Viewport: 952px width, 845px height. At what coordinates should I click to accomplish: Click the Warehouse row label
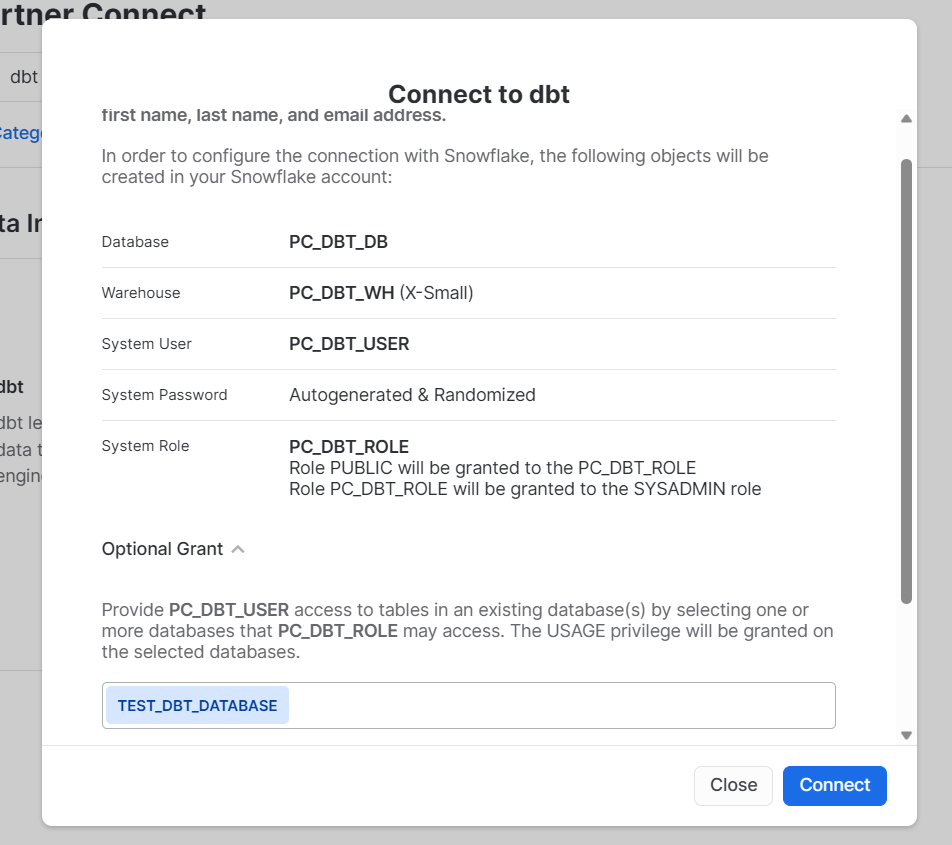click(141, 293)
